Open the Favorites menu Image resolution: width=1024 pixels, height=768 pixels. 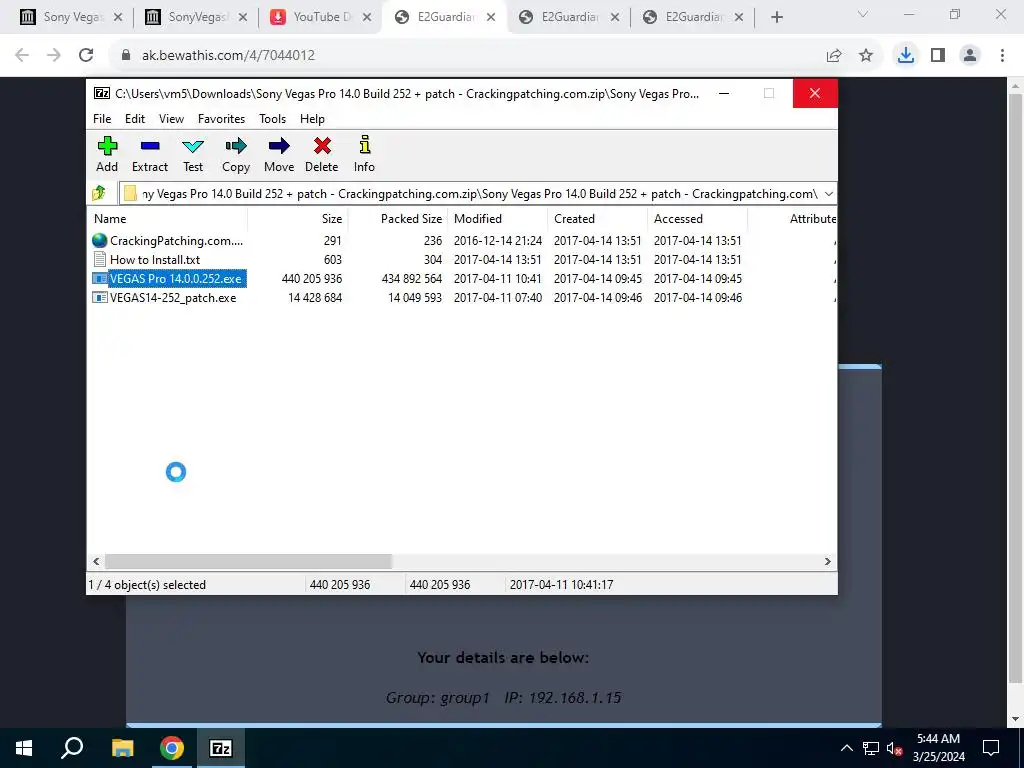221,119
